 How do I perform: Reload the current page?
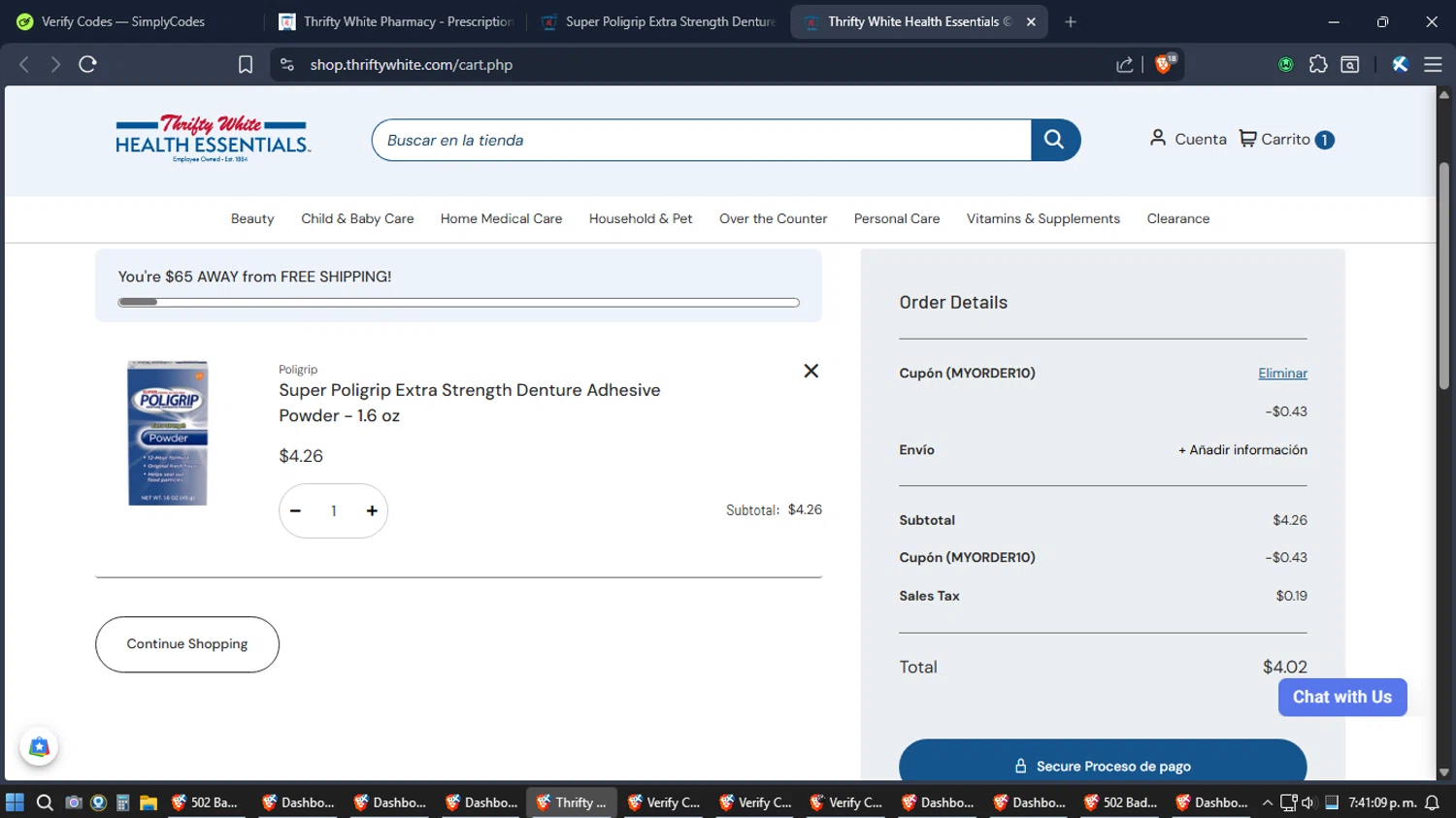87,65
